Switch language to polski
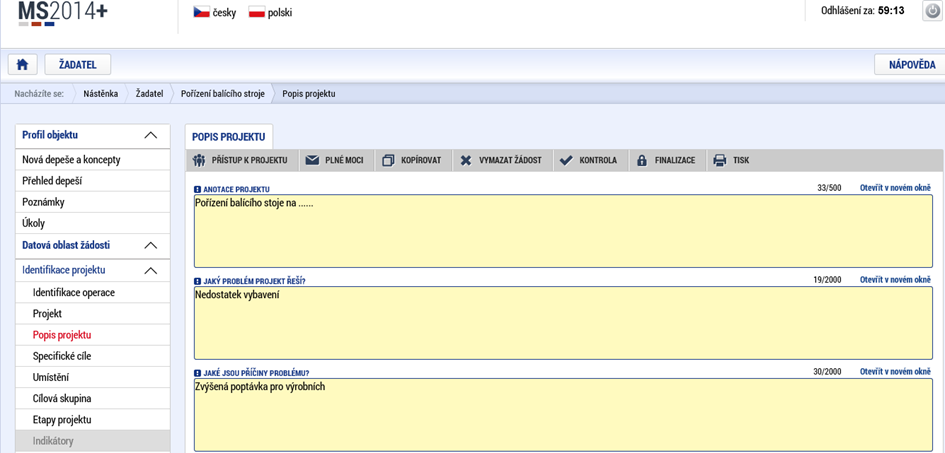This screenshot has width=945, height=453. coord(280,12)
